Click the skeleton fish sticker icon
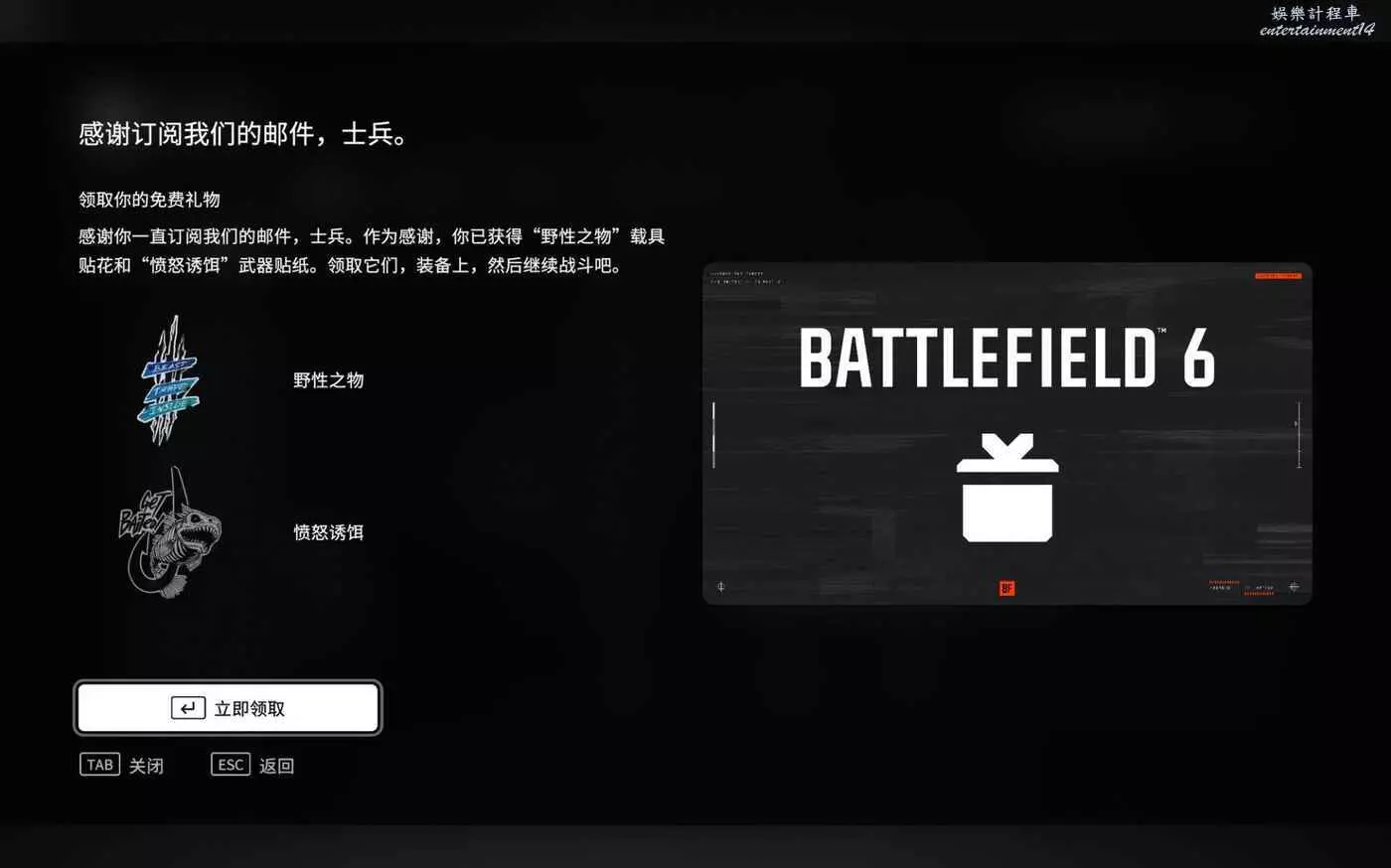Image resolution: width=1391 pixels, height=868 pixels. (170, 533)
